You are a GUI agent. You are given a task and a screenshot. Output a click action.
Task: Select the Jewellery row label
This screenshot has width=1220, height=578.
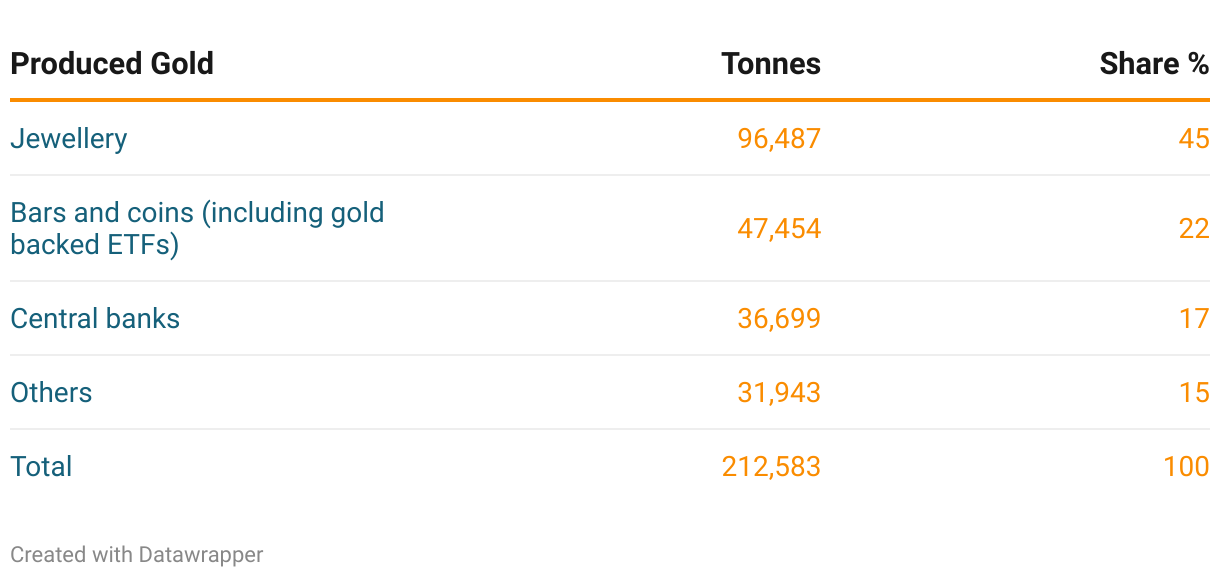69,138
